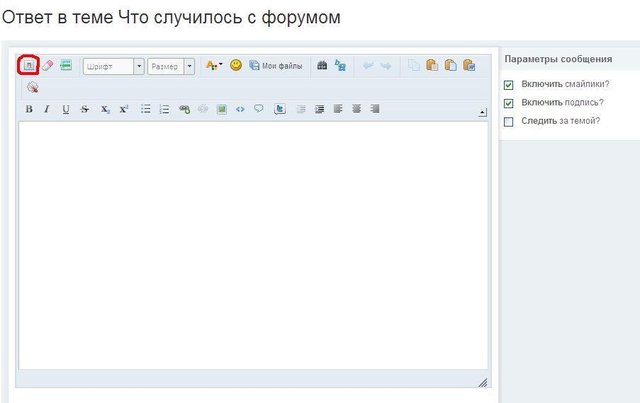The image size is (640, 403).
Task: Align text right
Action: 375,109
